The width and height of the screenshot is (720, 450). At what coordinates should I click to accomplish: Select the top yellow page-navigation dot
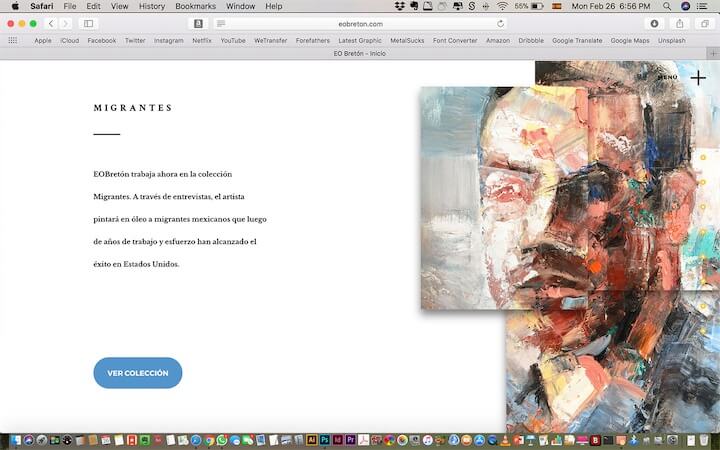pos(703,157)
